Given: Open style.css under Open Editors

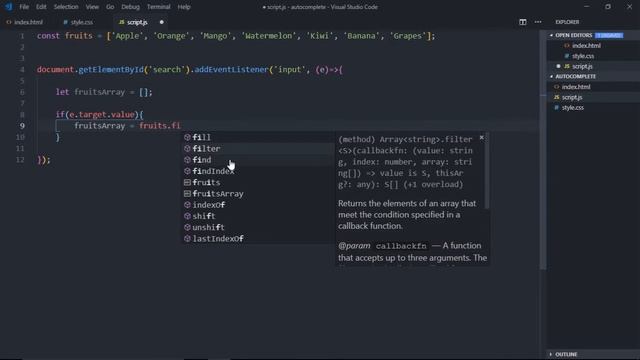Looking at the screenshot, I should pyautogui.click(x=583, y=56).
